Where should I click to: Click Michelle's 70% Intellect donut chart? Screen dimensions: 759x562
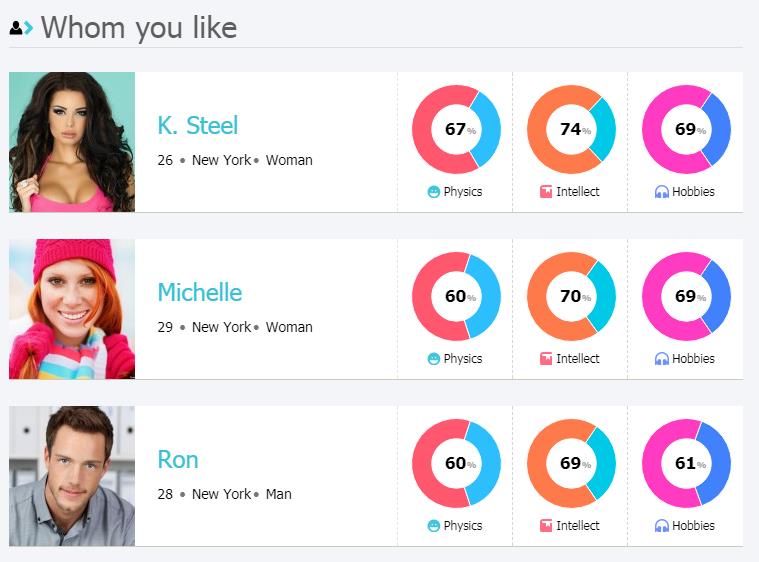pos(571,297)
